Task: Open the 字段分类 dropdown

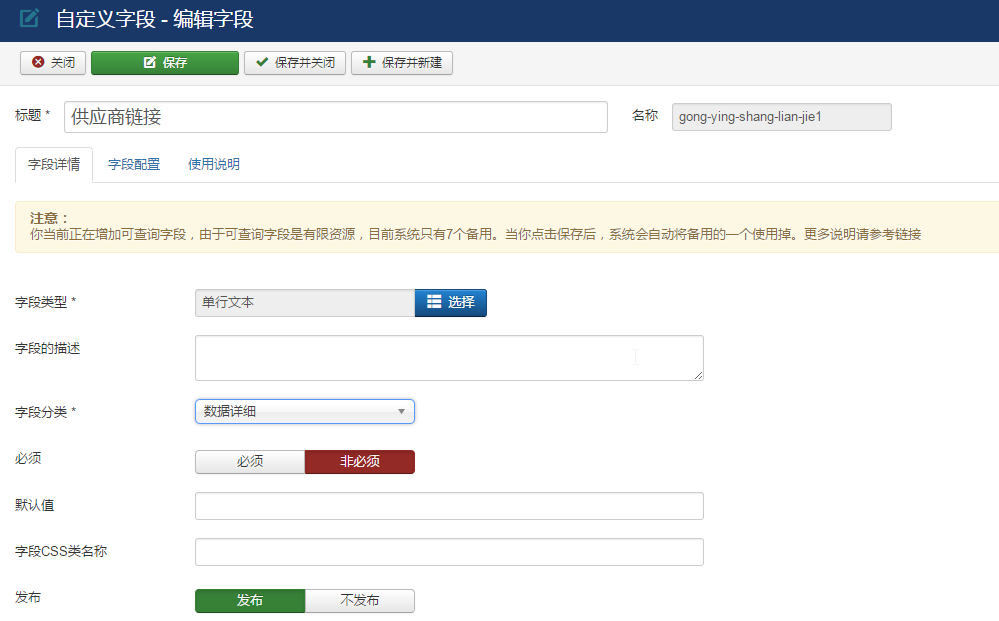Action: point(304,411)
